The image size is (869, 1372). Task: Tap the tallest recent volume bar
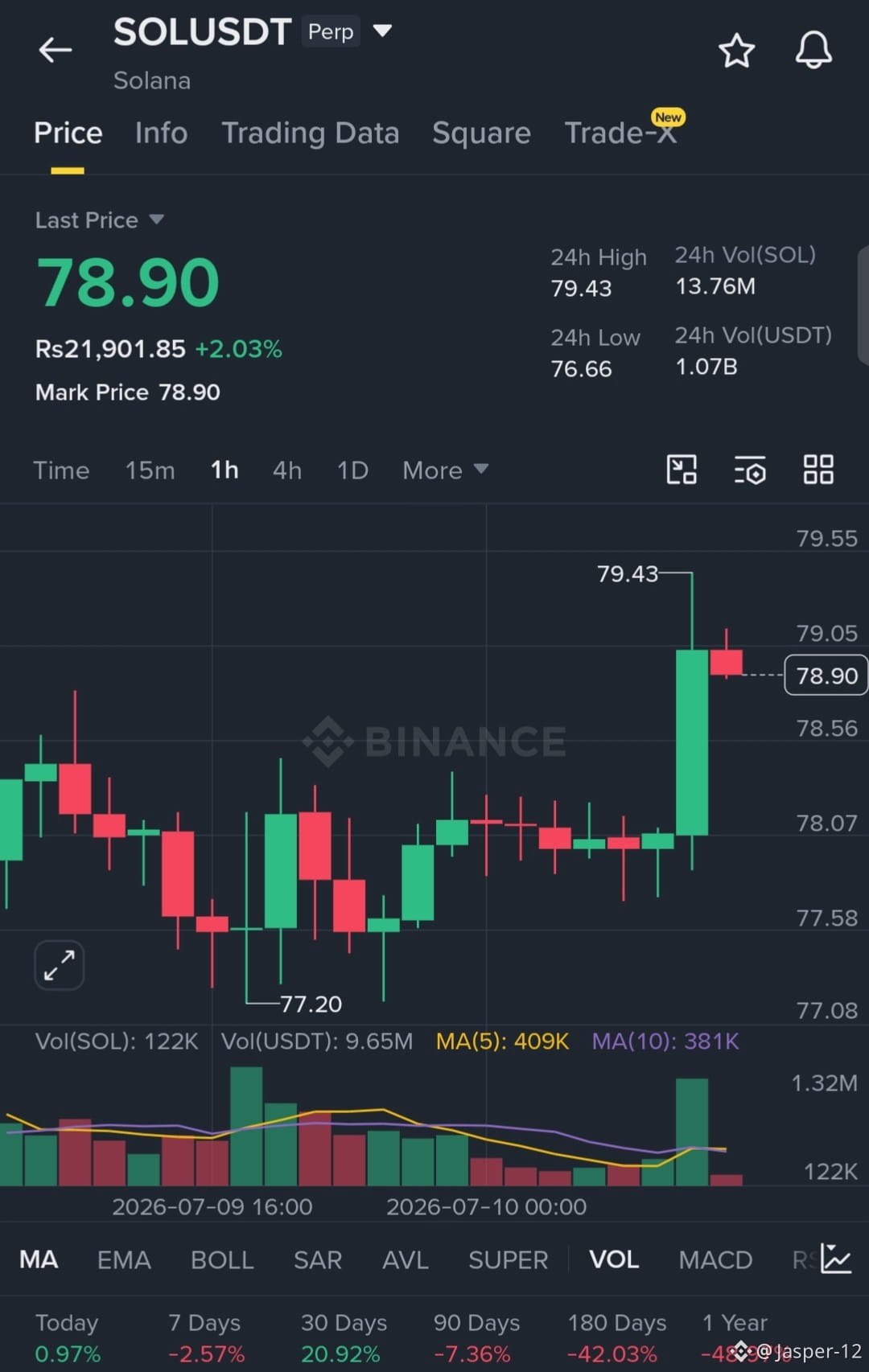click(x=692, y=1132)
